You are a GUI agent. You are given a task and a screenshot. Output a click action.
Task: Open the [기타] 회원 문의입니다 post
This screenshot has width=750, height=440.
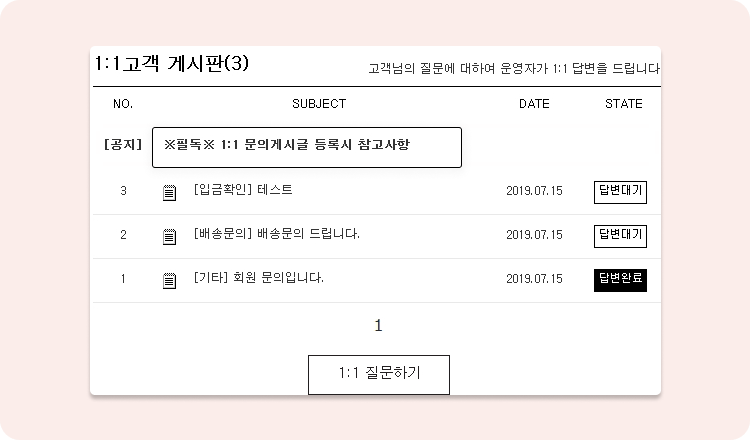pyautogui.click(x=258, y=278)
